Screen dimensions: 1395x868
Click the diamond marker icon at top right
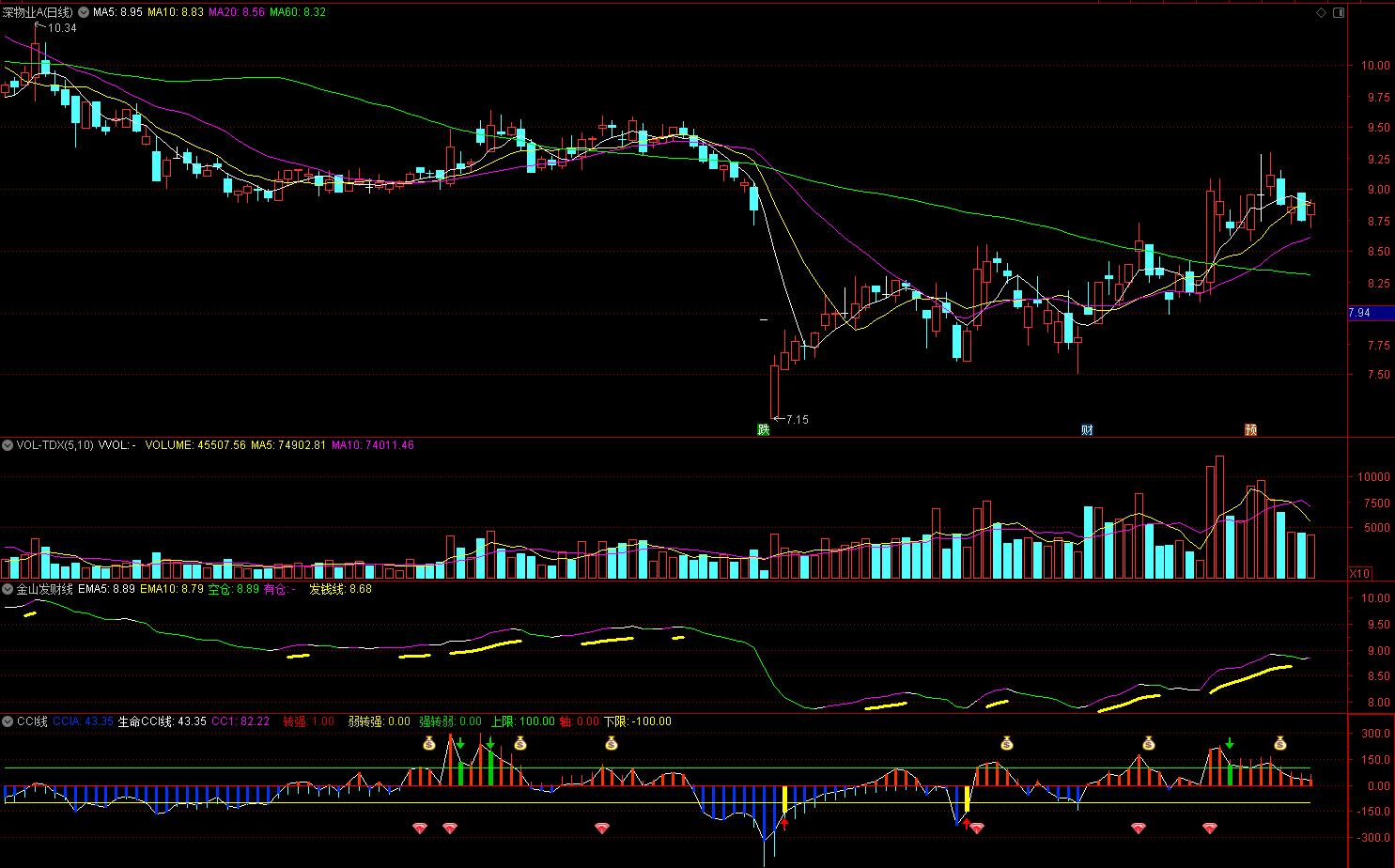[1321, 12]
